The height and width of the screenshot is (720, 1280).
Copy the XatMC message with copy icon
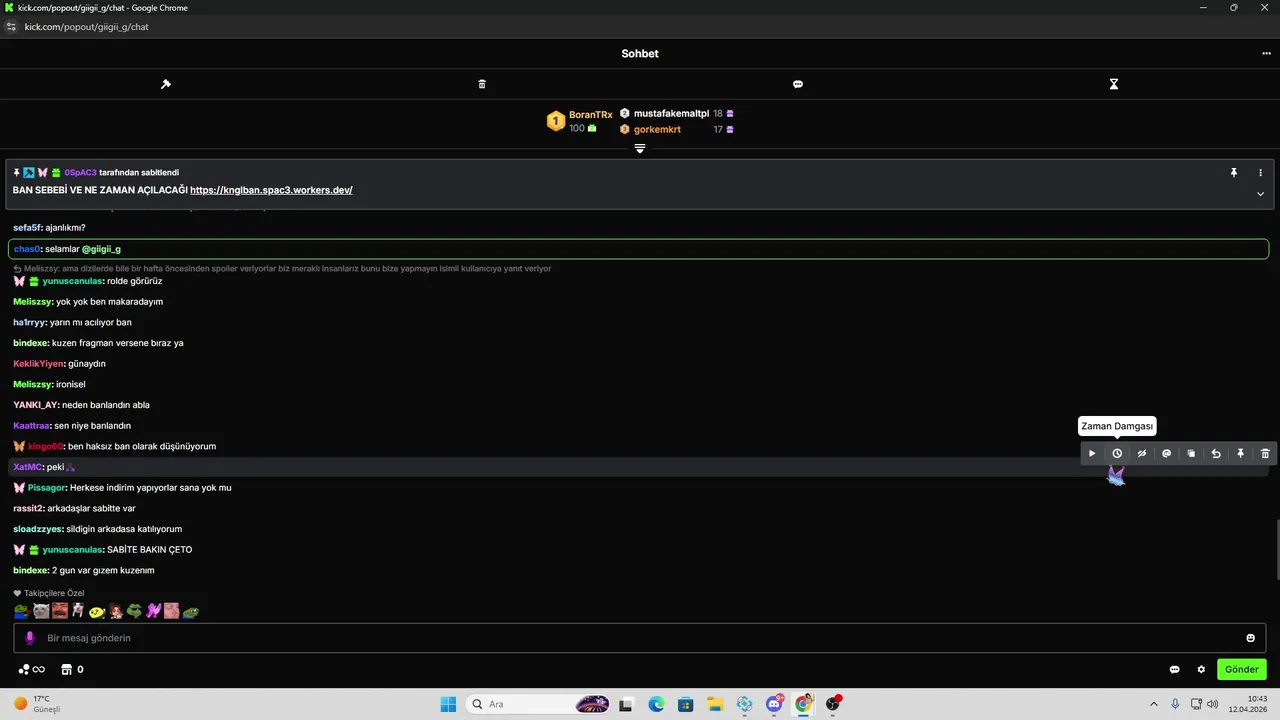pyautogui.click(x=1191, y=454)
